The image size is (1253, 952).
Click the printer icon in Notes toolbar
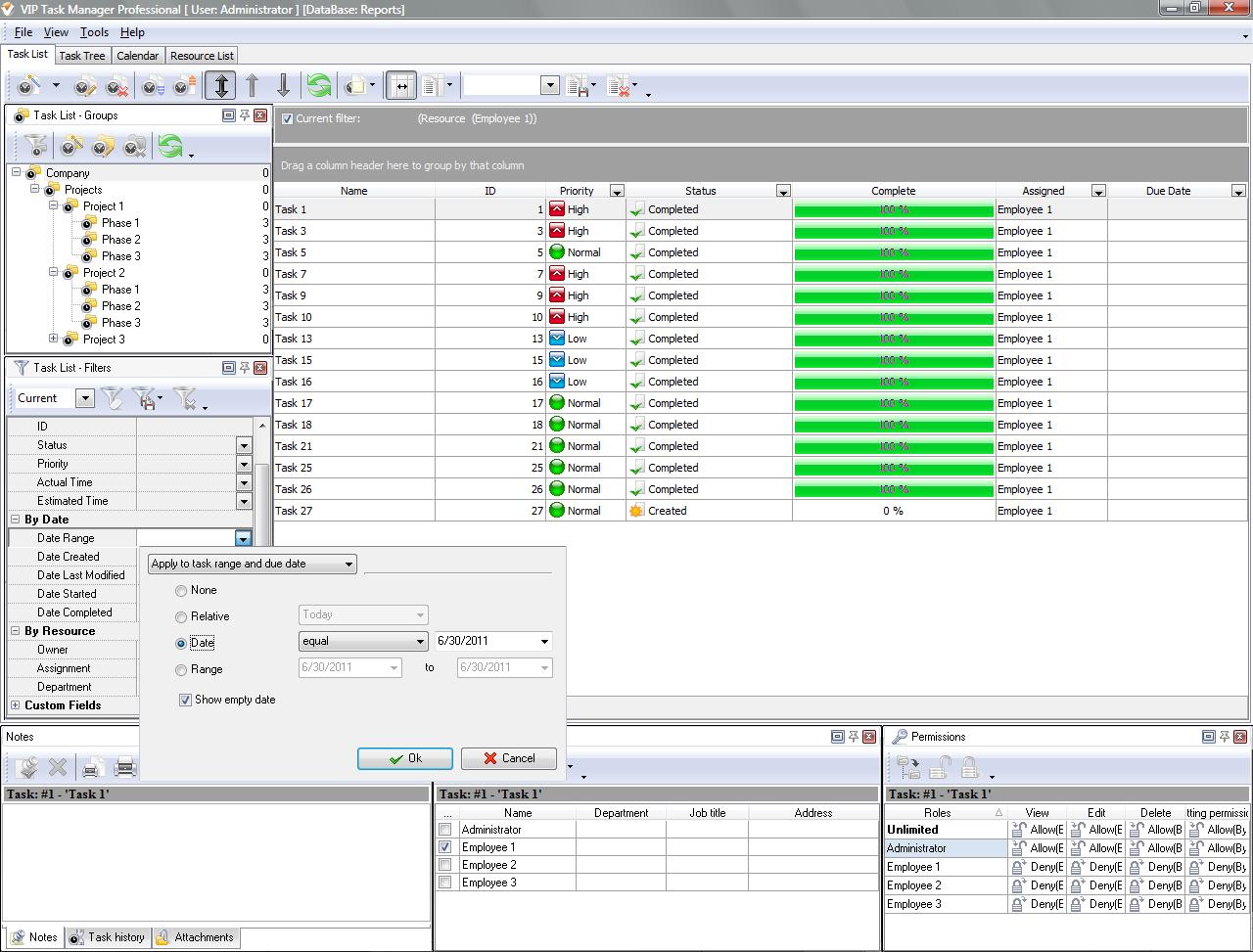pos(125,767)
